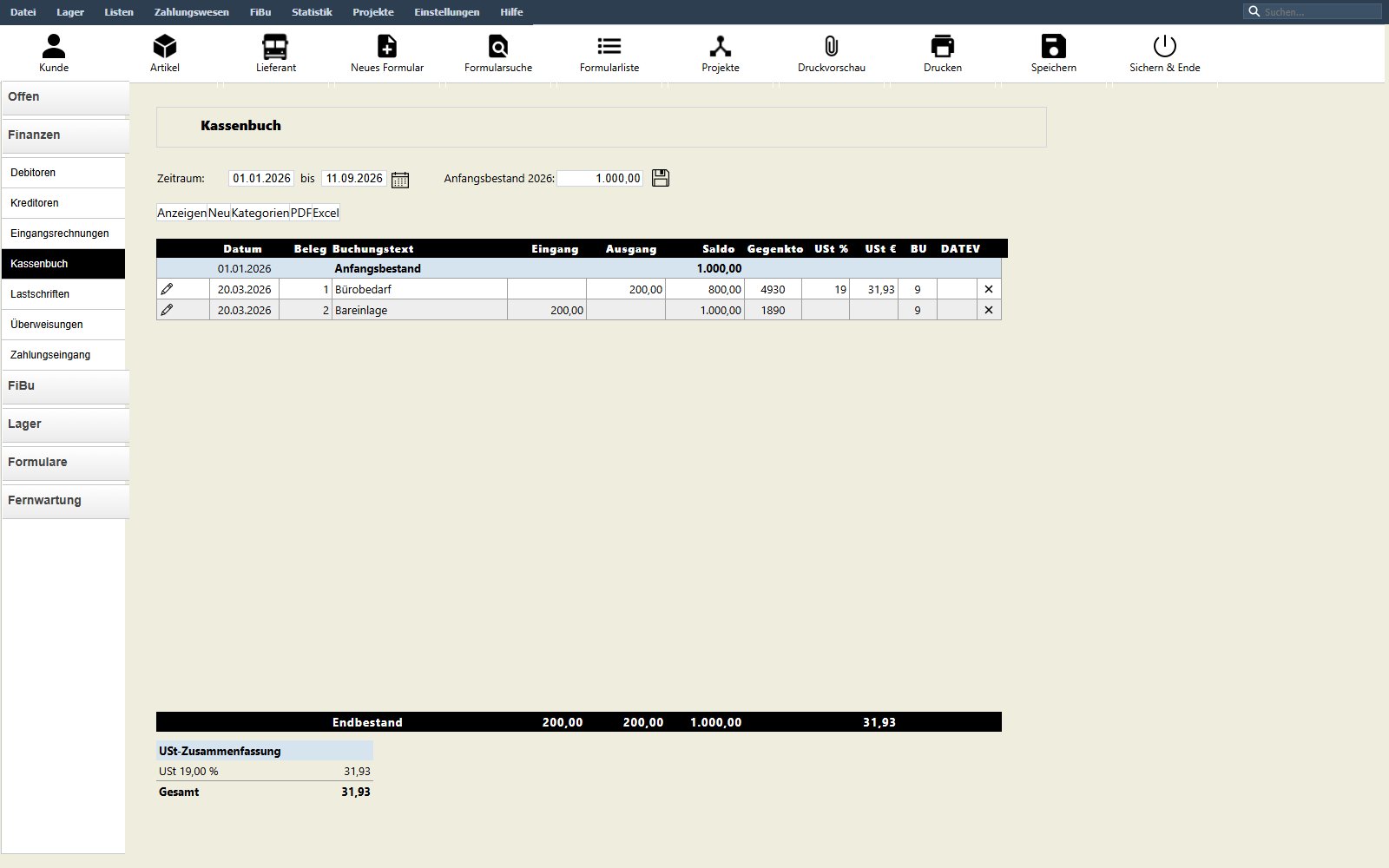Viewport: 1389px width, 868px height.
Task: Click the Anzeigen button
Action: coord(181,213)
